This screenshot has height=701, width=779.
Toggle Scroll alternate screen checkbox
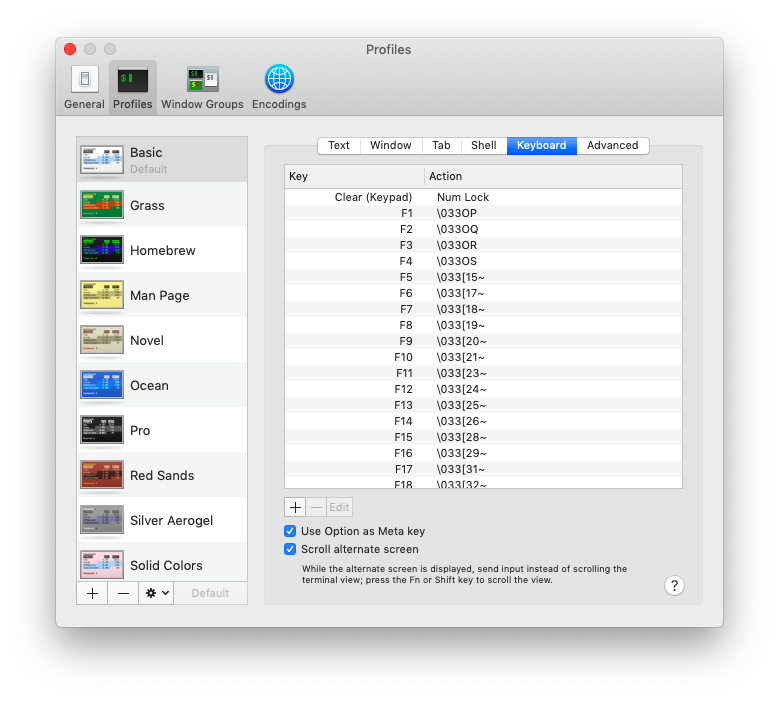290,549
